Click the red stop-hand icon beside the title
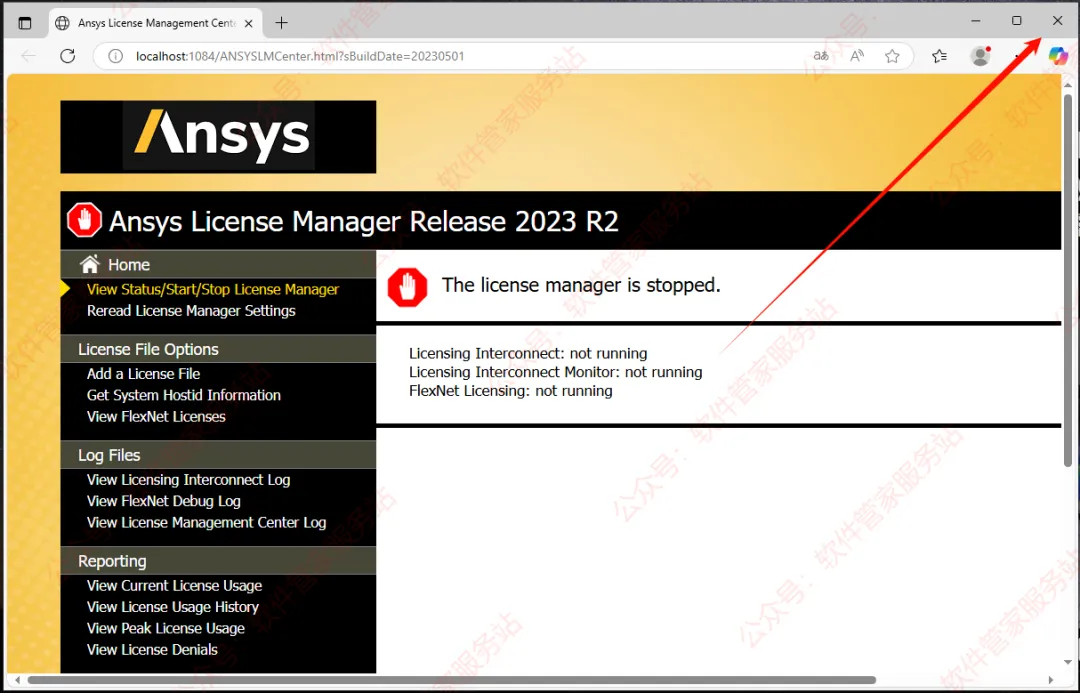 click(84, 220)
